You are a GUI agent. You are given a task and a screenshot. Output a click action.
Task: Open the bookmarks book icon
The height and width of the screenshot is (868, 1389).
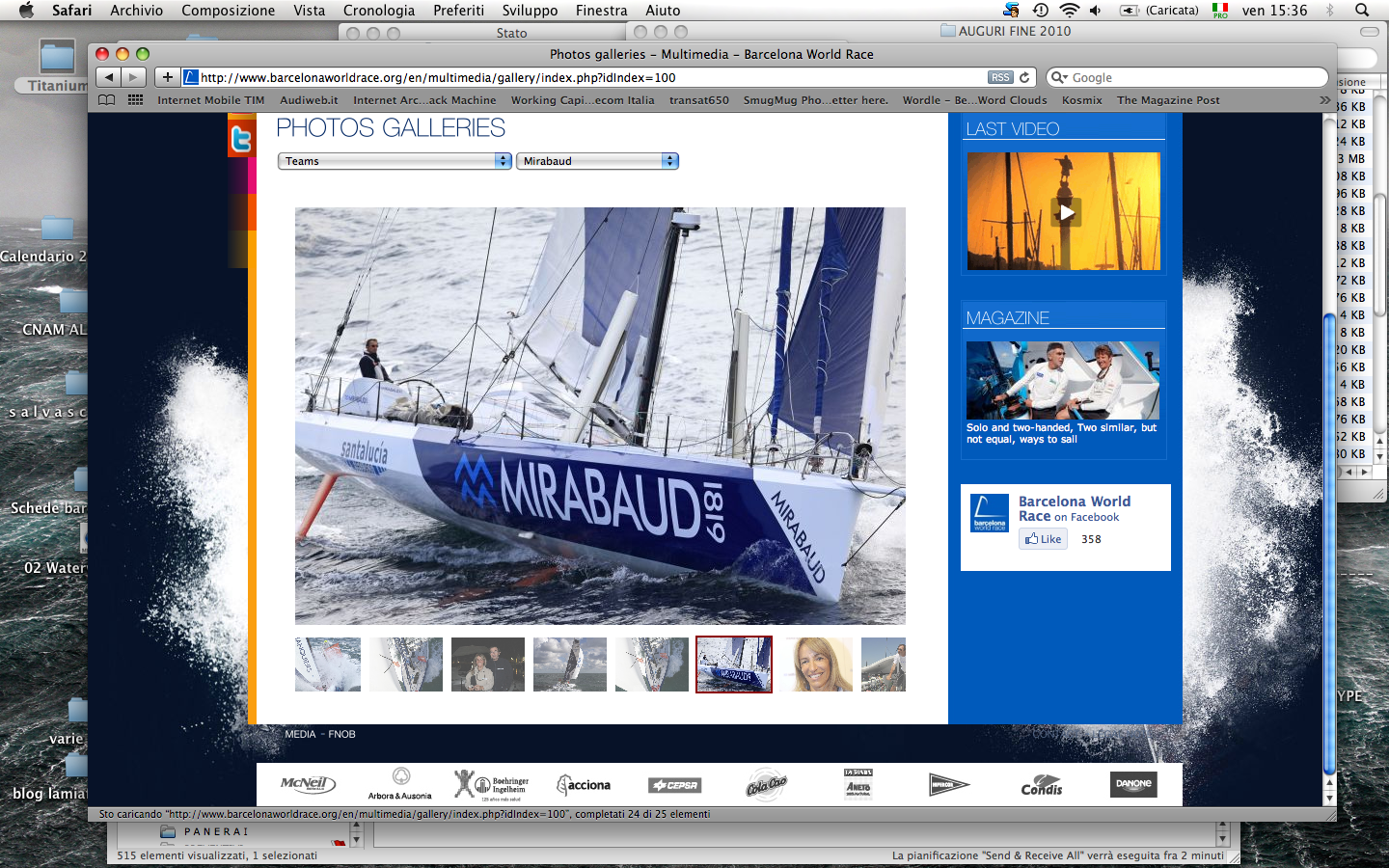point(107,99)
